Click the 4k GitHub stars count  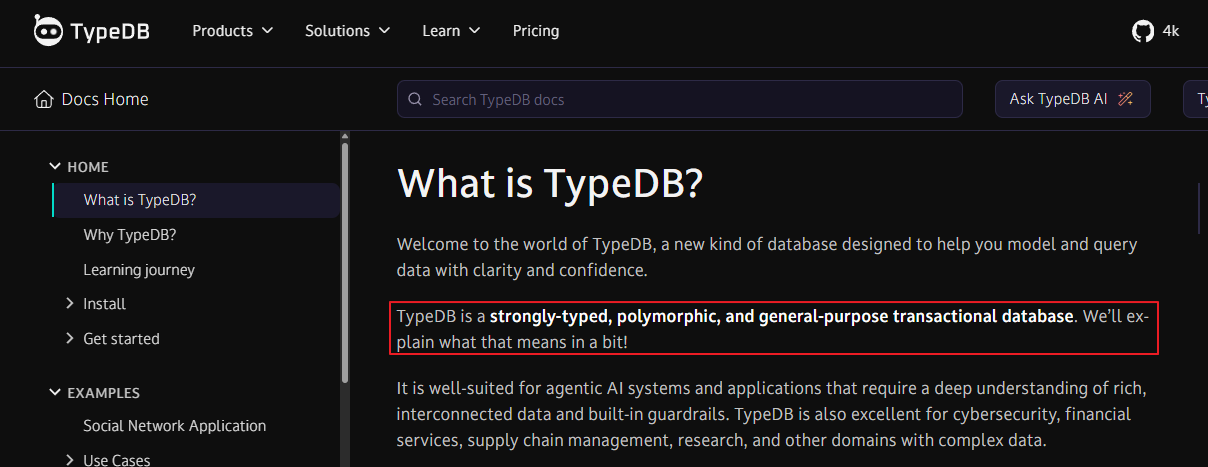[x=1171, y=31]
